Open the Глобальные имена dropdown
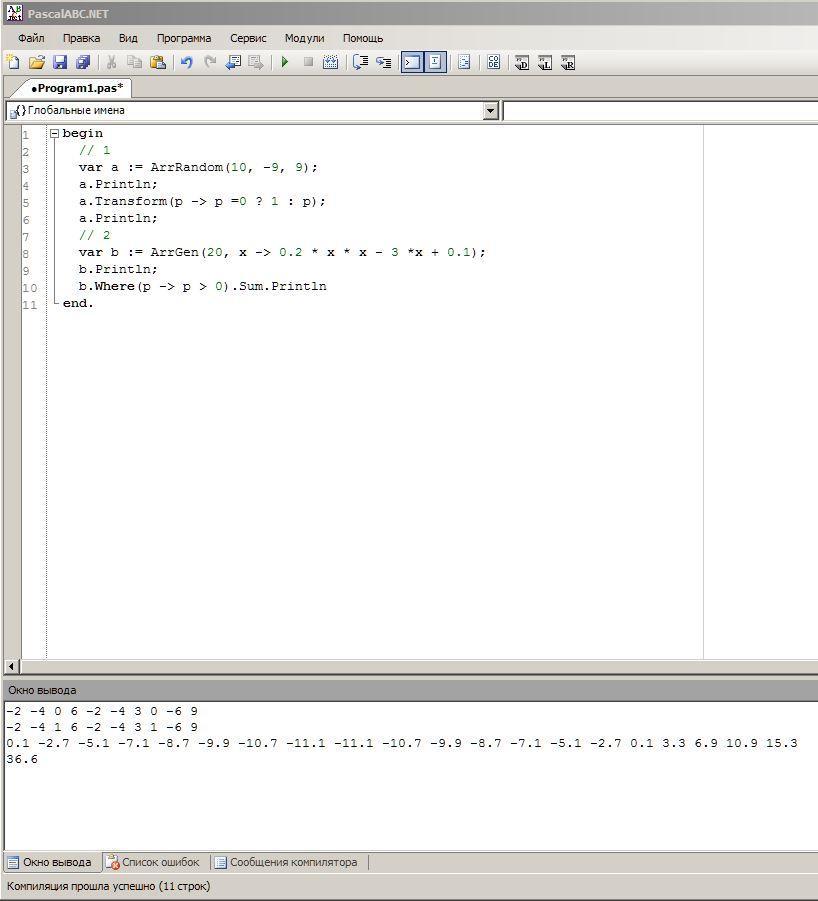This screenshot has height=901, width=818. pos(490,111)
